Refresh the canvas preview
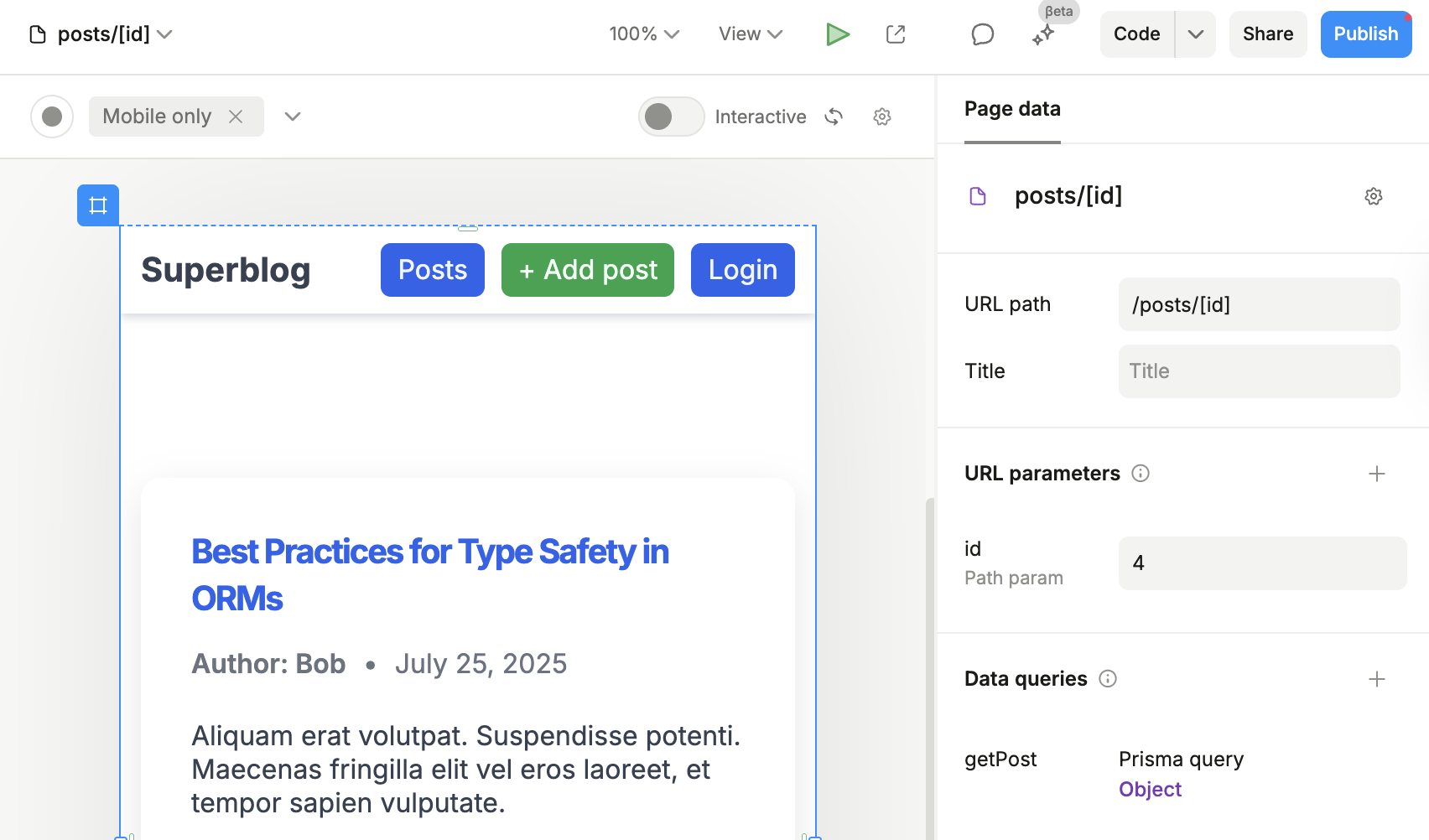This screenshot has width=1429, height=840. [834, 117]
